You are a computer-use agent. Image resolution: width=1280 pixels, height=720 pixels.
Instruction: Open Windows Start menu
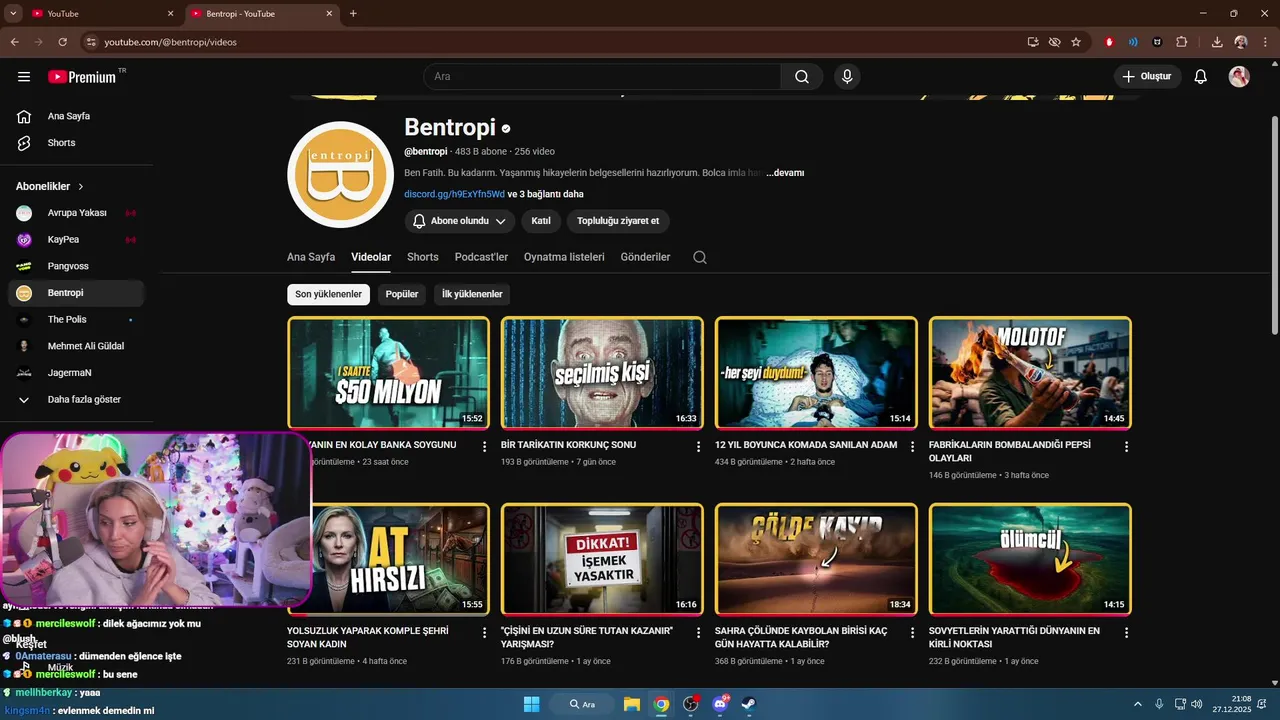pos(531,704)
